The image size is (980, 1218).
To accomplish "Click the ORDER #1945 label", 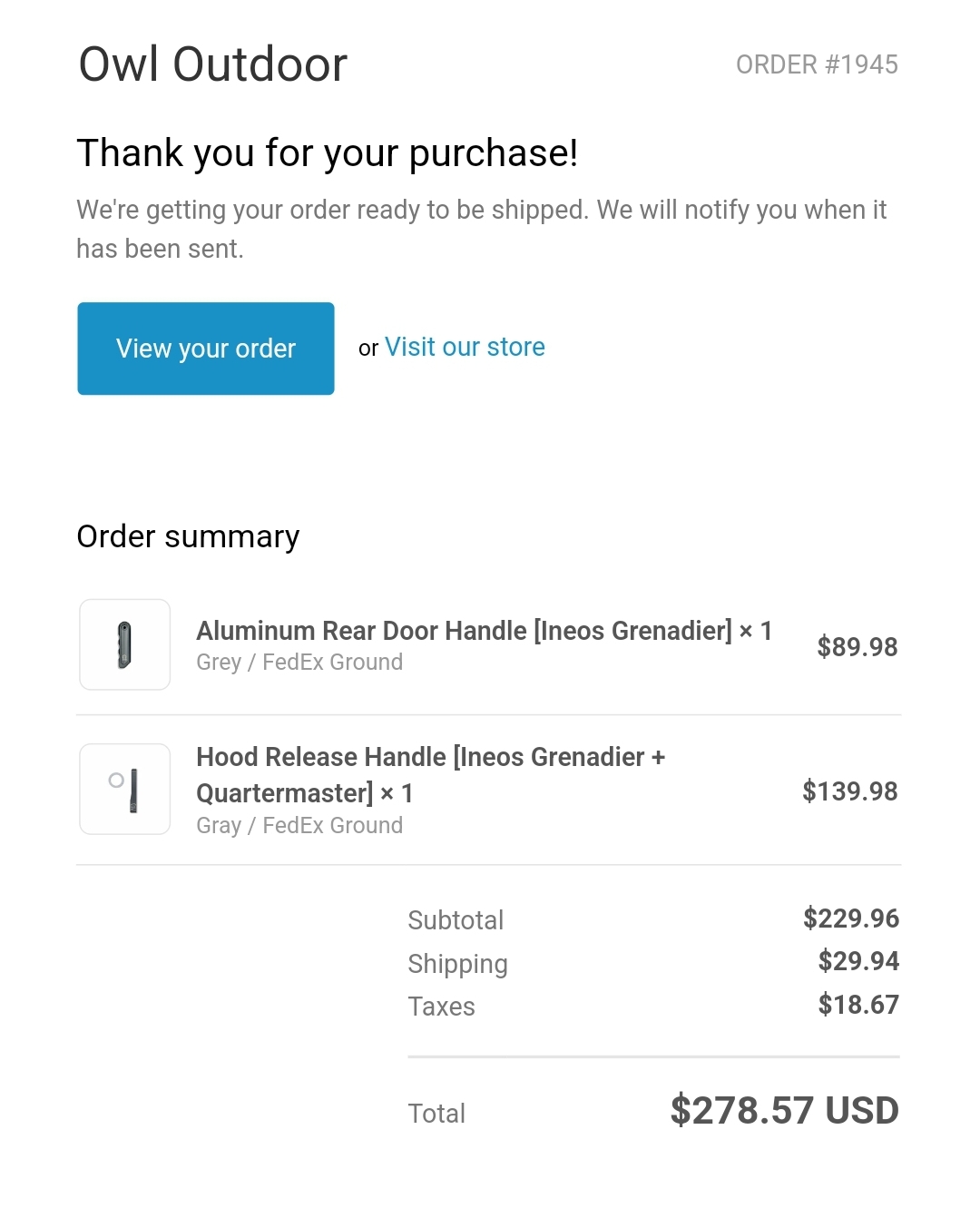I will pos(817,64).
